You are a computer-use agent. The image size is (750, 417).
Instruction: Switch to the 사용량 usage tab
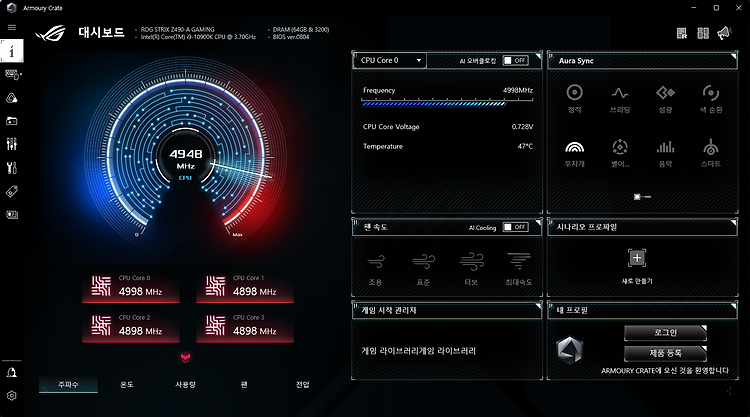(186, 384)
